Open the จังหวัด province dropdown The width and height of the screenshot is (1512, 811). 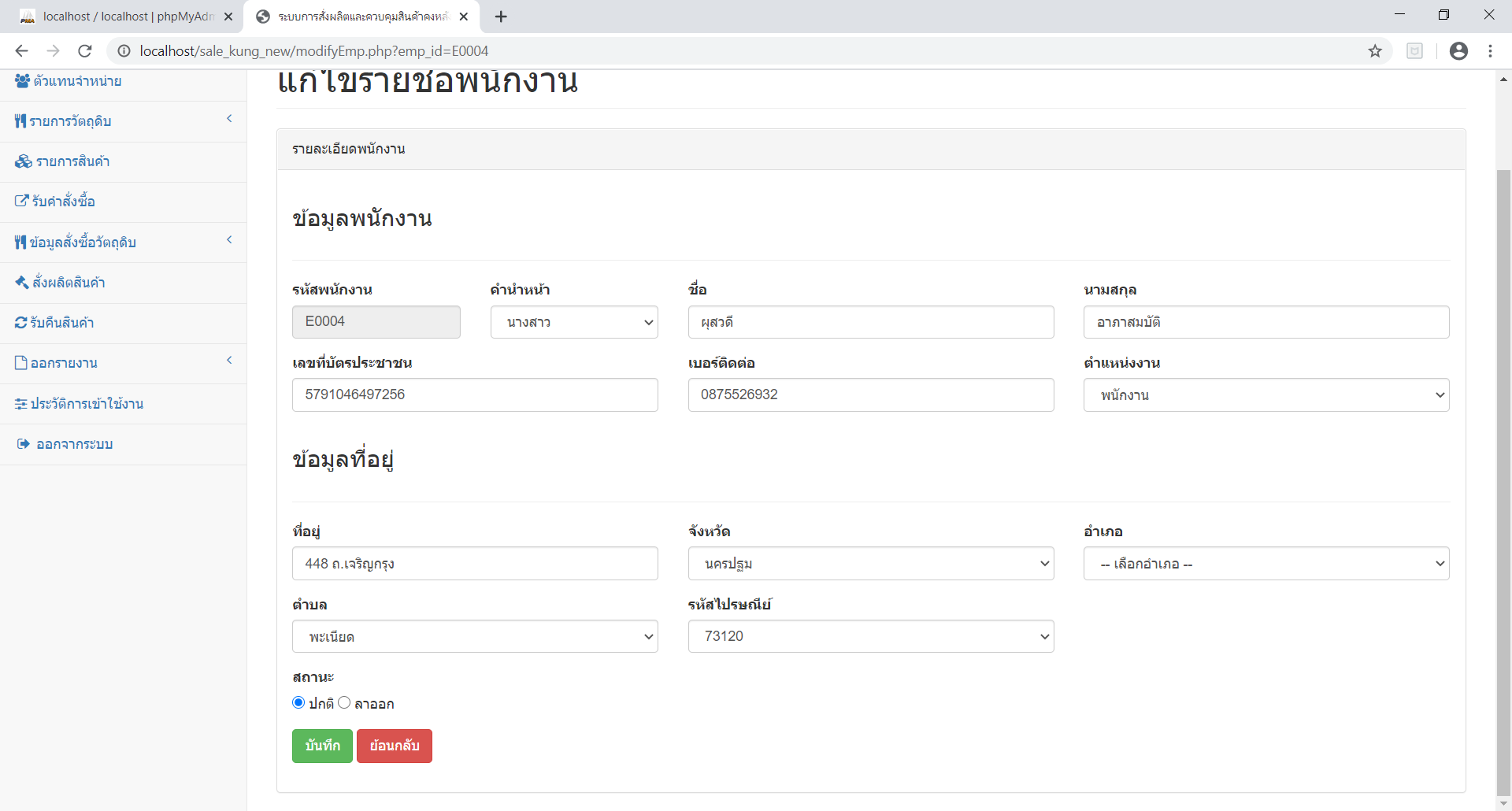pyautogui.click(x=870, y=564)
